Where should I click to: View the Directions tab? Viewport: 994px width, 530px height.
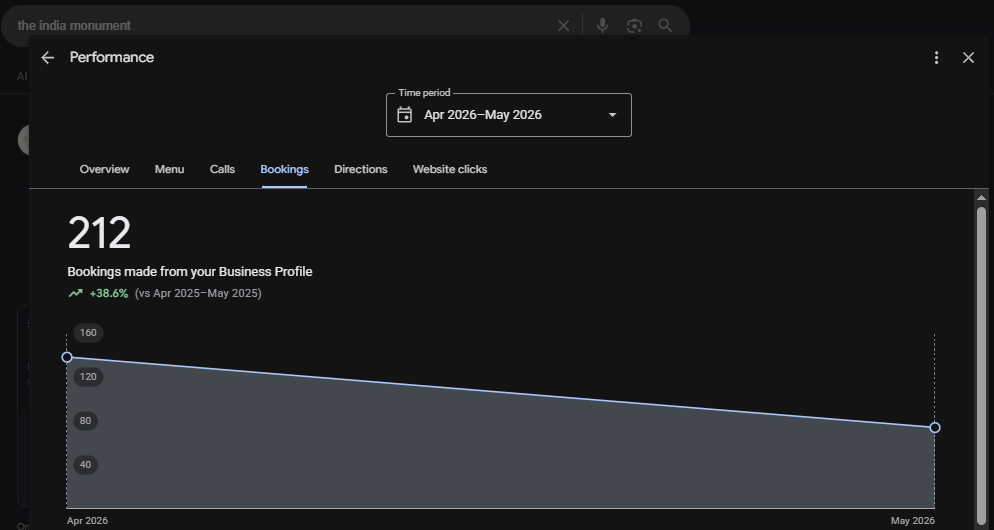(361, 169)
